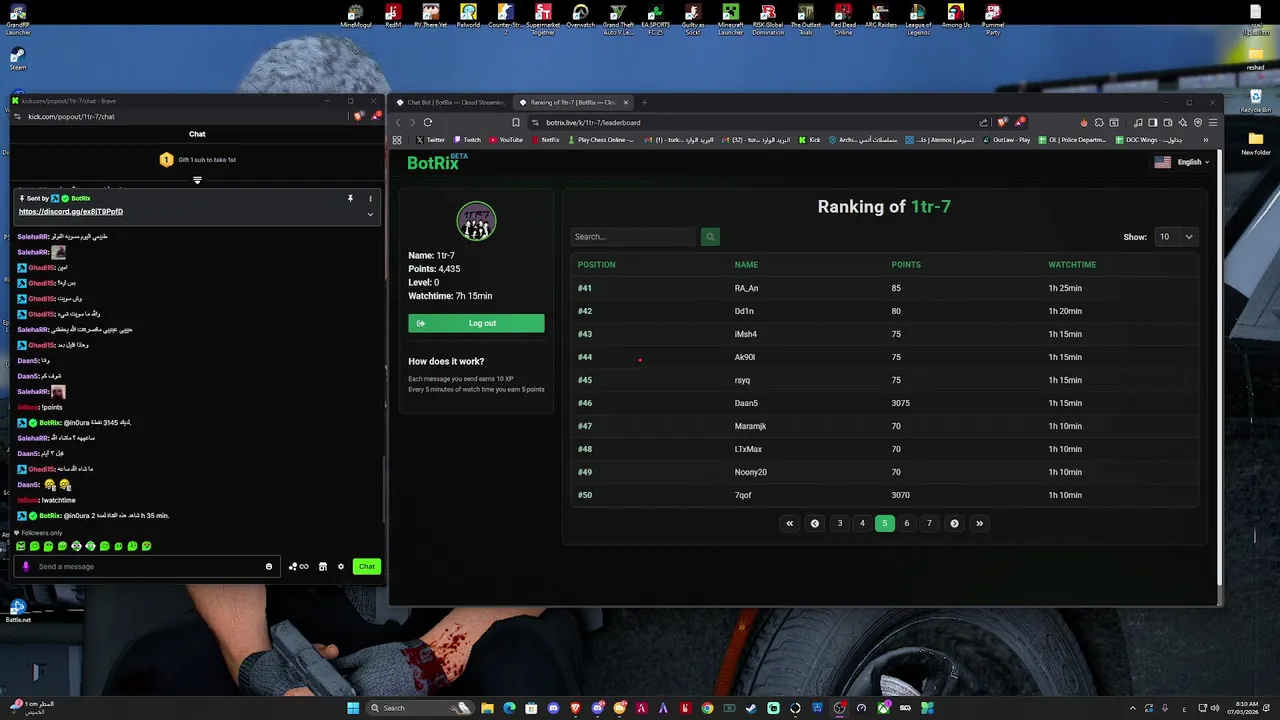Click the search button in leaderboard
Image resolution: width=1280 pixels, height=720 pixels.
[710, 237]
